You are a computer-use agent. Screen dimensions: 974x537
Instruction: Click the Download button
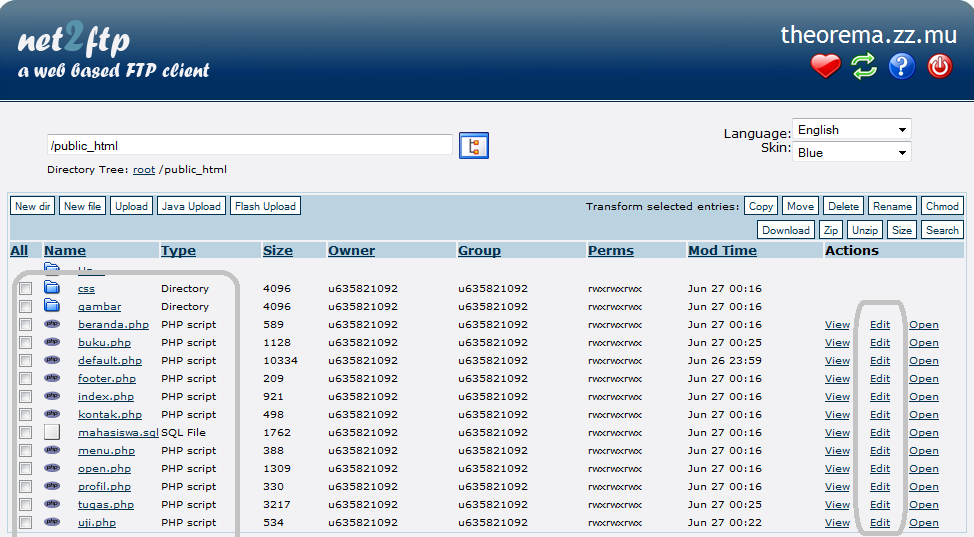click(786, 230)
